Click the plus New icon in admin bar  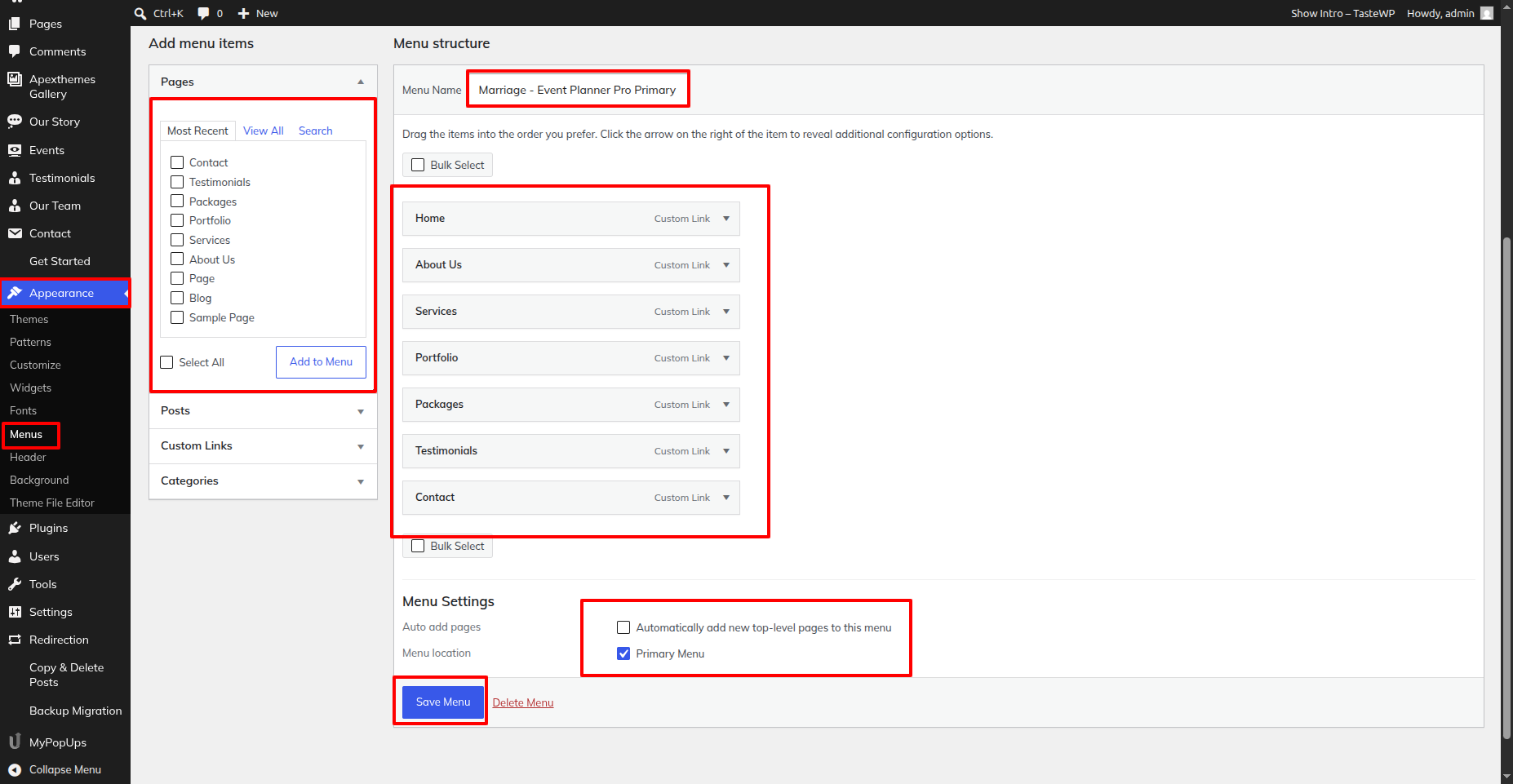(x=243, y=13)
